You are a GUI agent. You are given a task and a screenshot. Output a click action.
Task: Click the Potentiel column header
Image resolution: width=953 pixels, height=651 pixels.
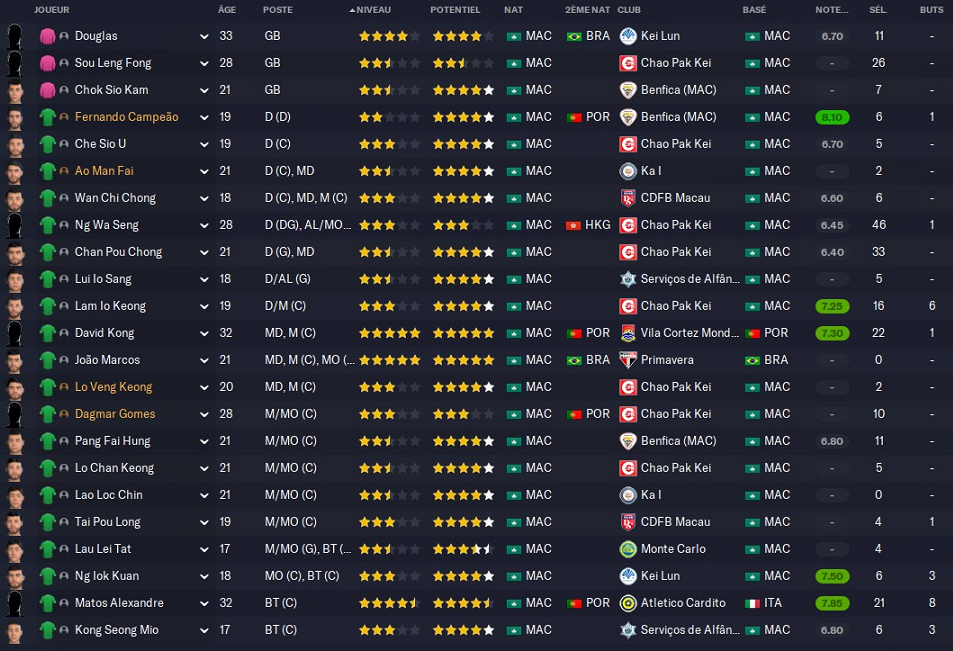pyautogui.click(x=455, y=10)
